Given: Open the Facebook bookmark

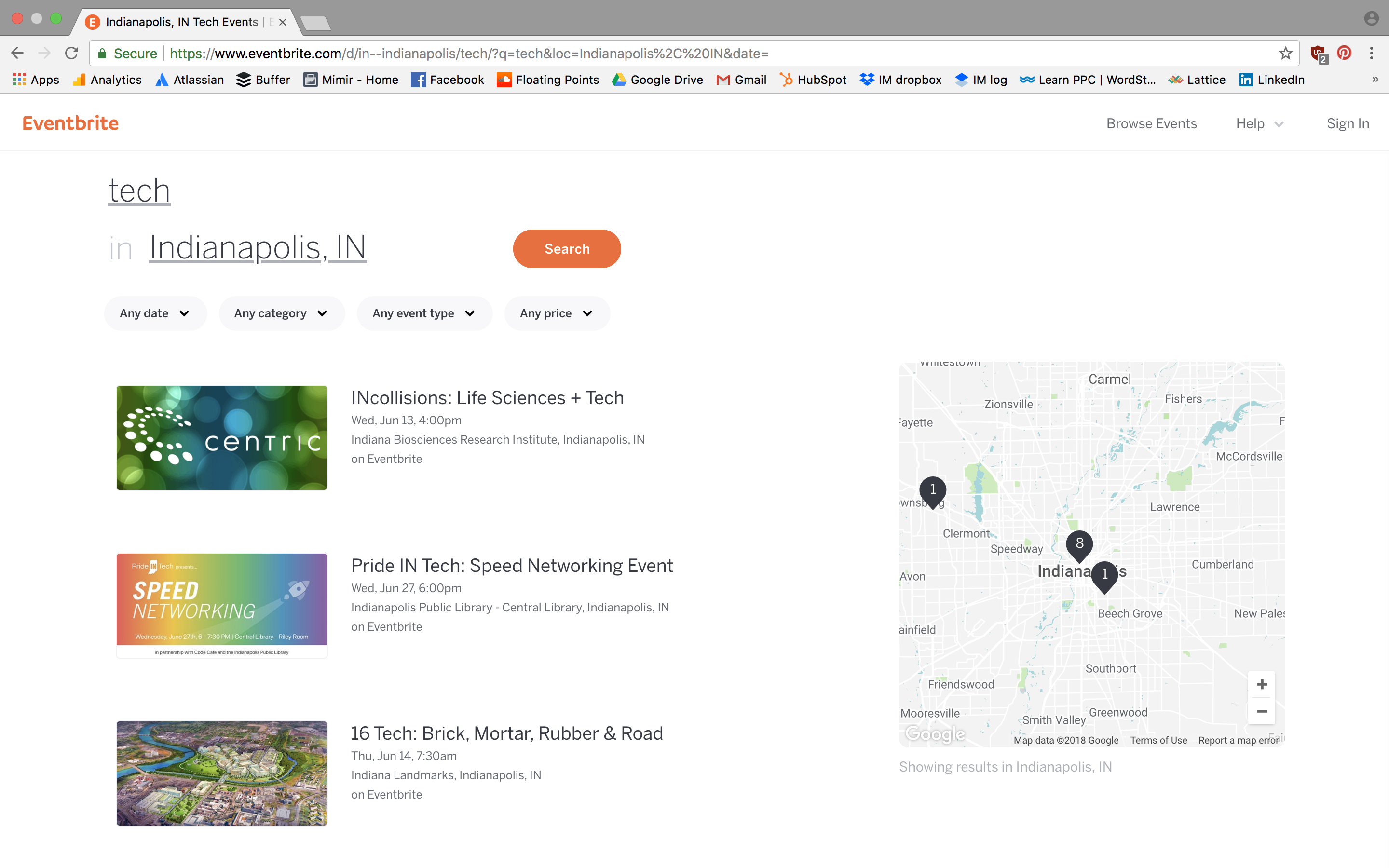Looking at the screenshot, I should [448, 80].
